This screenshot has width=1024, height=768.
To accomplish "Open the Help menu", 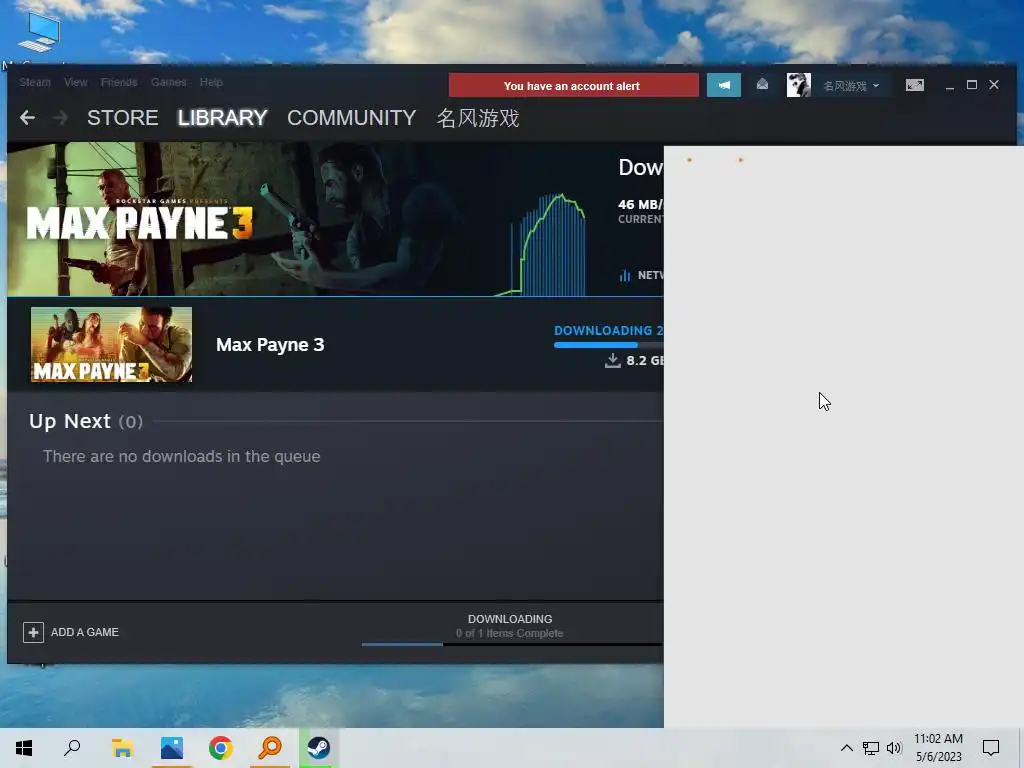I will (x=211, y=82).
